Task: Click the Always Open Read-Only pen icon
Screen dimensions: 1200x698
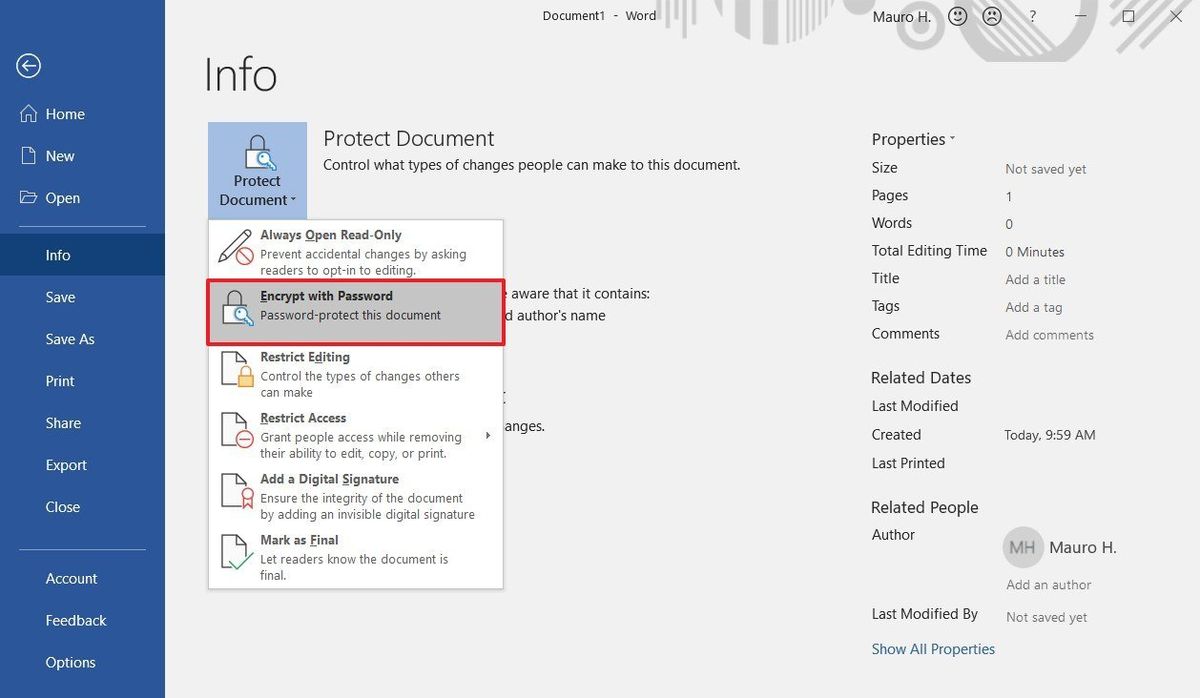Action: (237, 245)
